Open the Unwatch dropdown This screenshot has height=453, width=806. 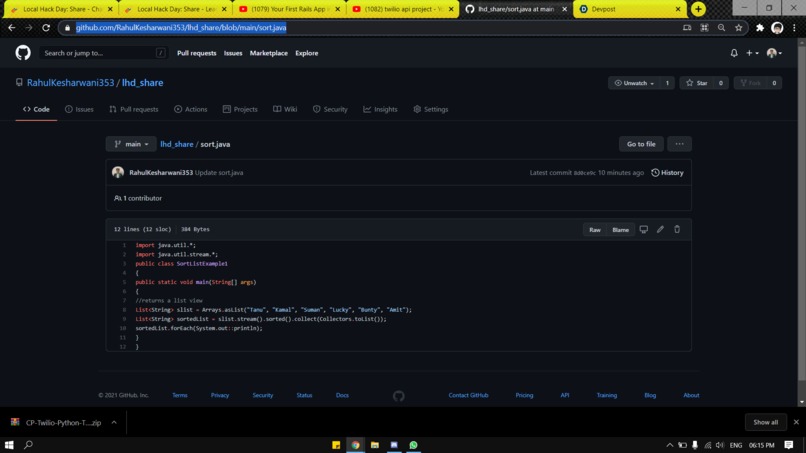(x=634, y=83)
